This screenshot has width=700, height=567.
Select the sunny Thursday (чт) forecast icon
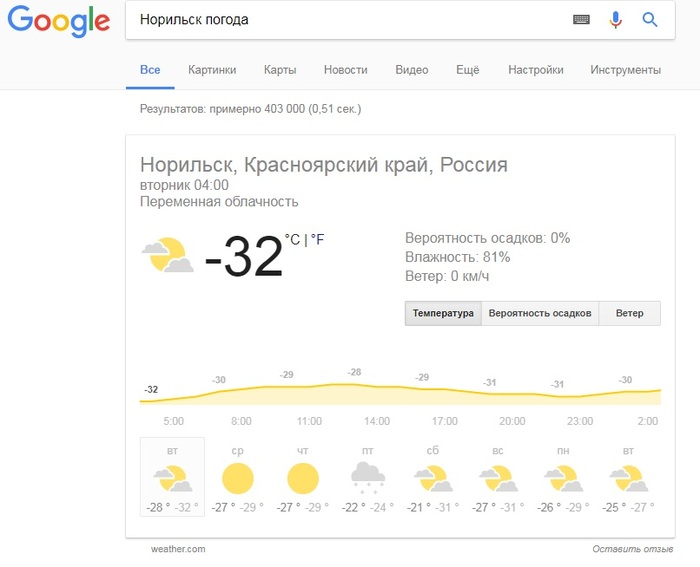(x=302, y=479)
